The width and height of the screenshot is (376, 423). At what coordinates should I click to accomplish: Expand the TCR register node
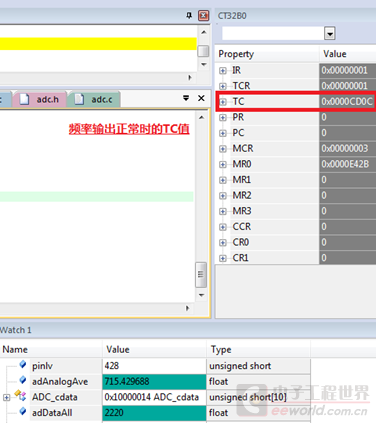tap(223, 86)
